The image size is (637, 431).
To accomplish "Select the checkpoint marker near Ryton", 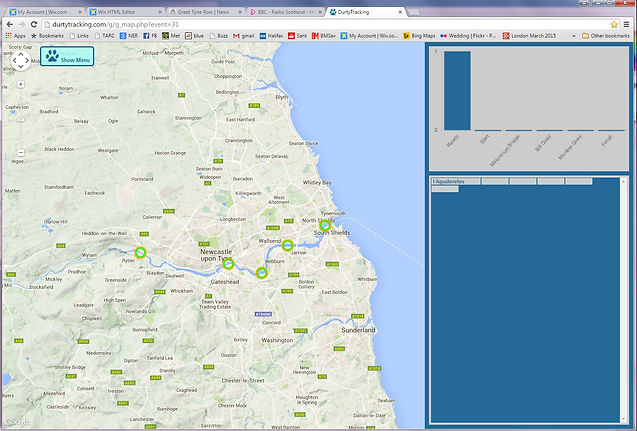I will click(x=141, y=252).
